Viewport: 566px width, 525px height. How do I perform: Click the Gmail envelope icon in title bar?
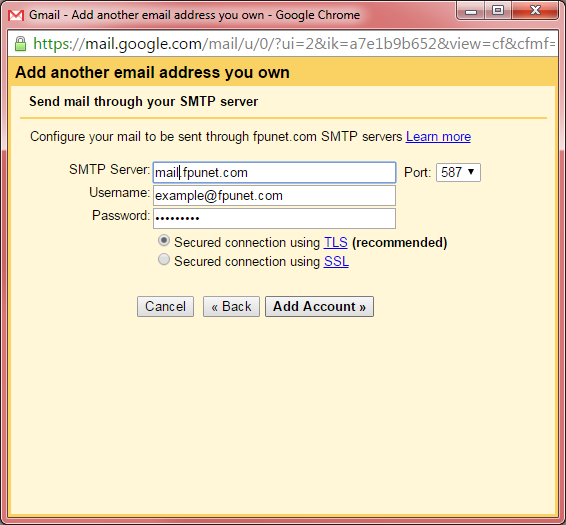click(x=16, y=15)
